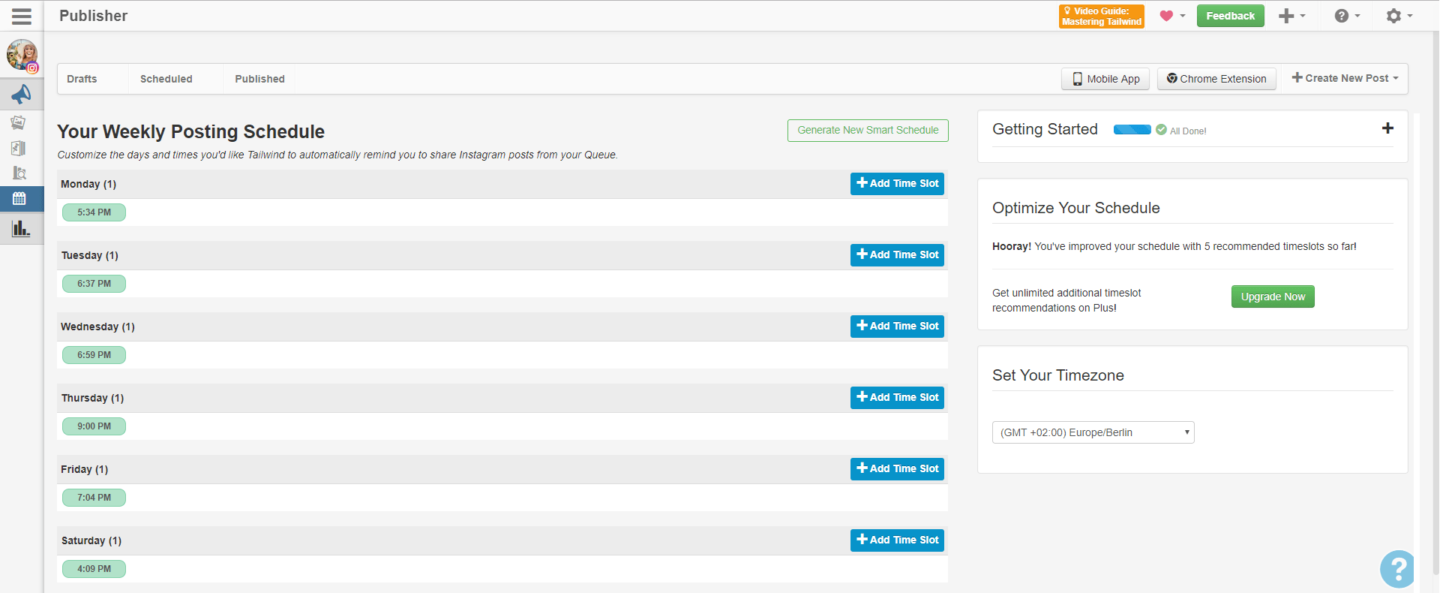Viewport: 1440px width, 593px height.
Task: Switch to the Drafts tab
Action: pos(82,79)
